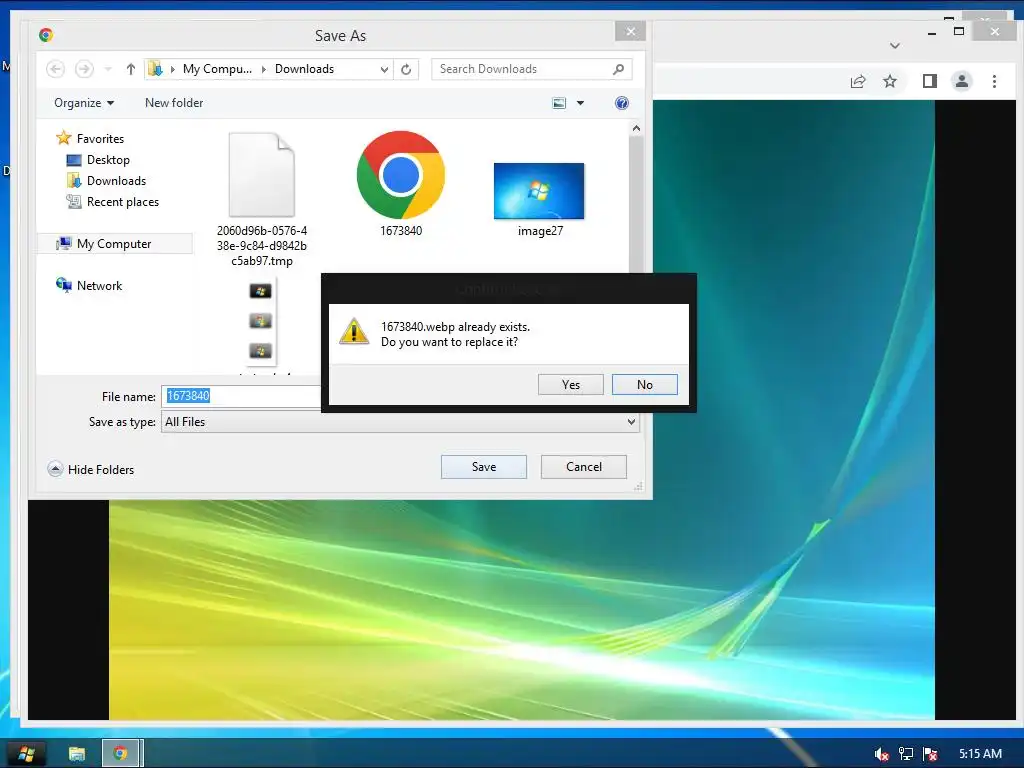
Task: Click the file list scroll-up arrow
Action: 636,129
